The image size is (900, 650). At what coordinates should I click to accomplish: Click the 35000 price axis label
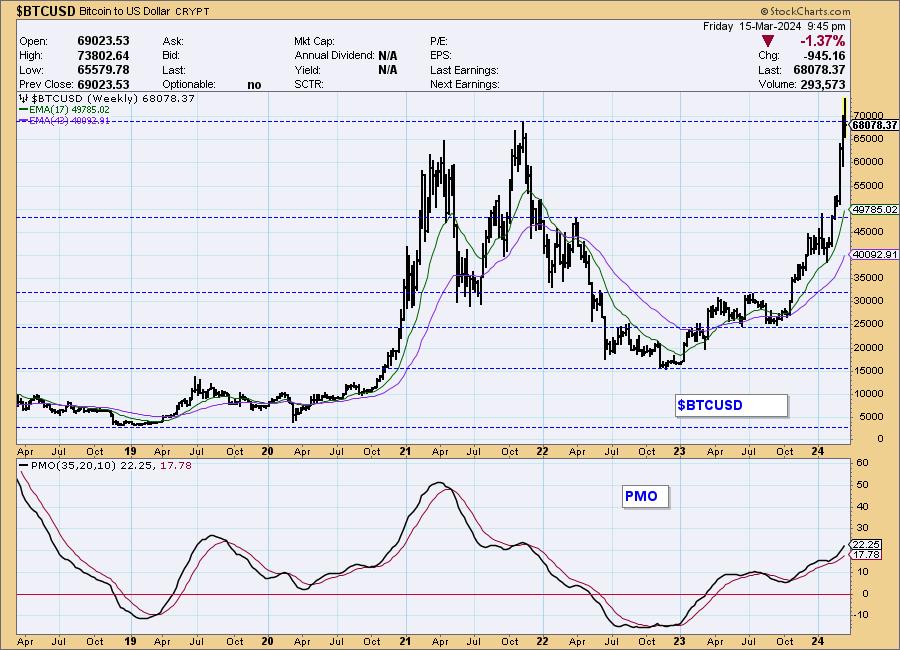(868, 278)
